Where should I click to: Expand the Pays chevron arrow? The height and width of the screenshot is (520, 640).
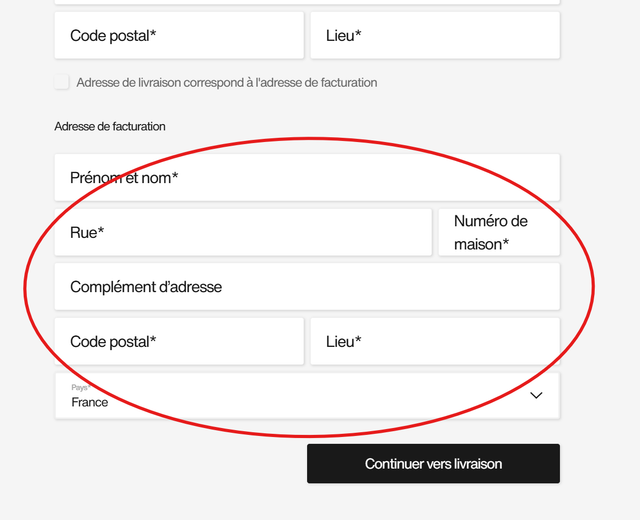[x=536, y=396]
